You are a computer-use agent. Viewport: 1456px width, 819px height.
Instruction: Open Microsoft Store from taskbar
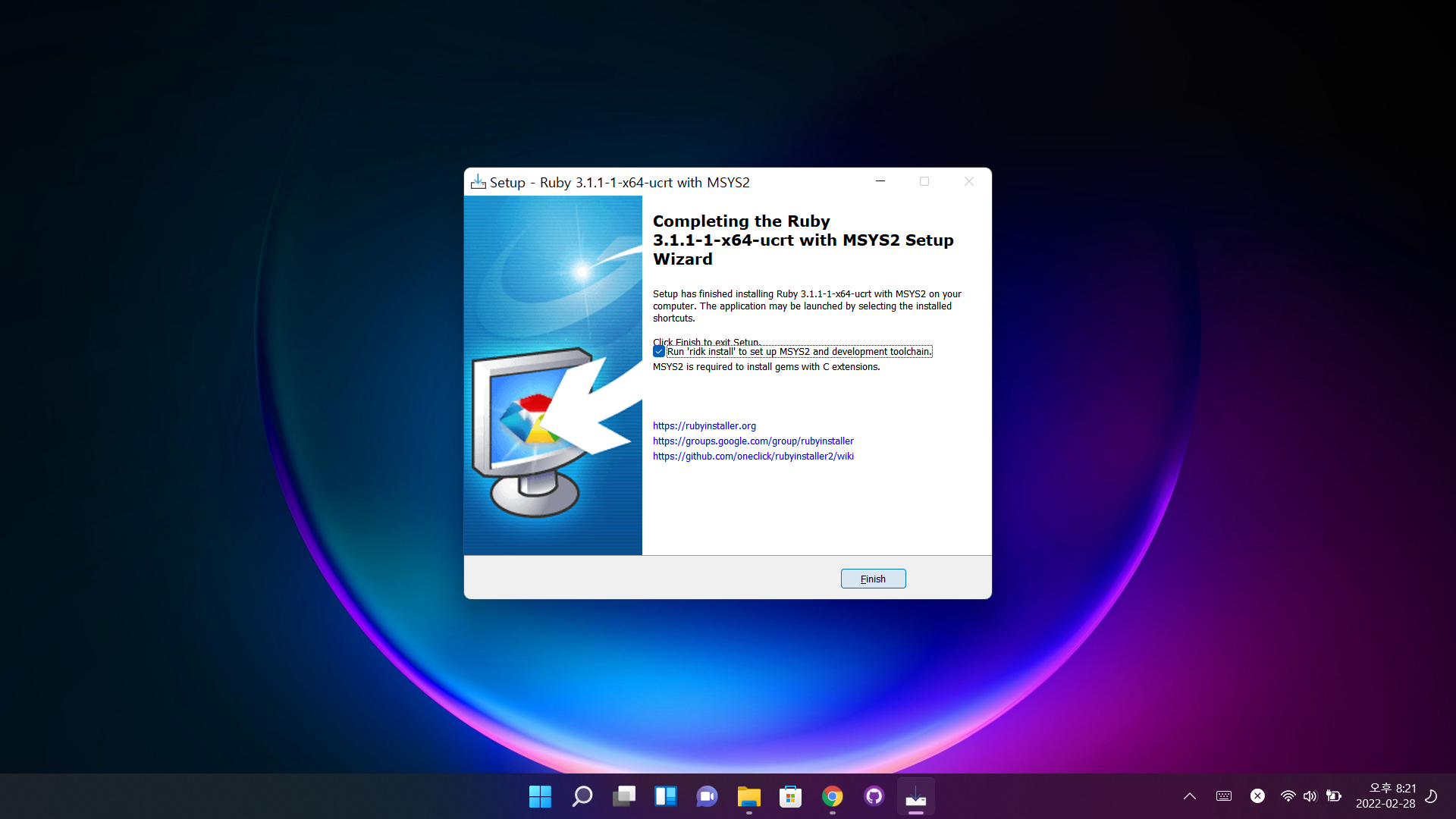click(790, 796)
